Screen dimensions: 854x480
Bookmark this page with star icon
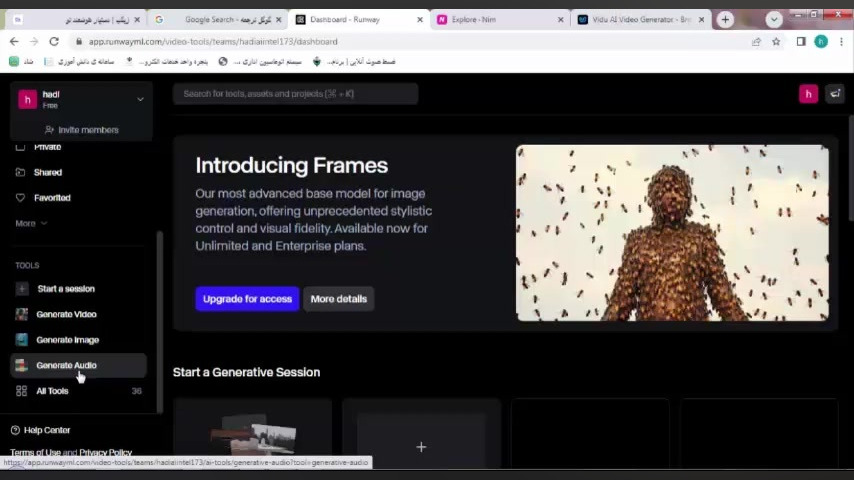pyautogui.click(x=776, y=41)
